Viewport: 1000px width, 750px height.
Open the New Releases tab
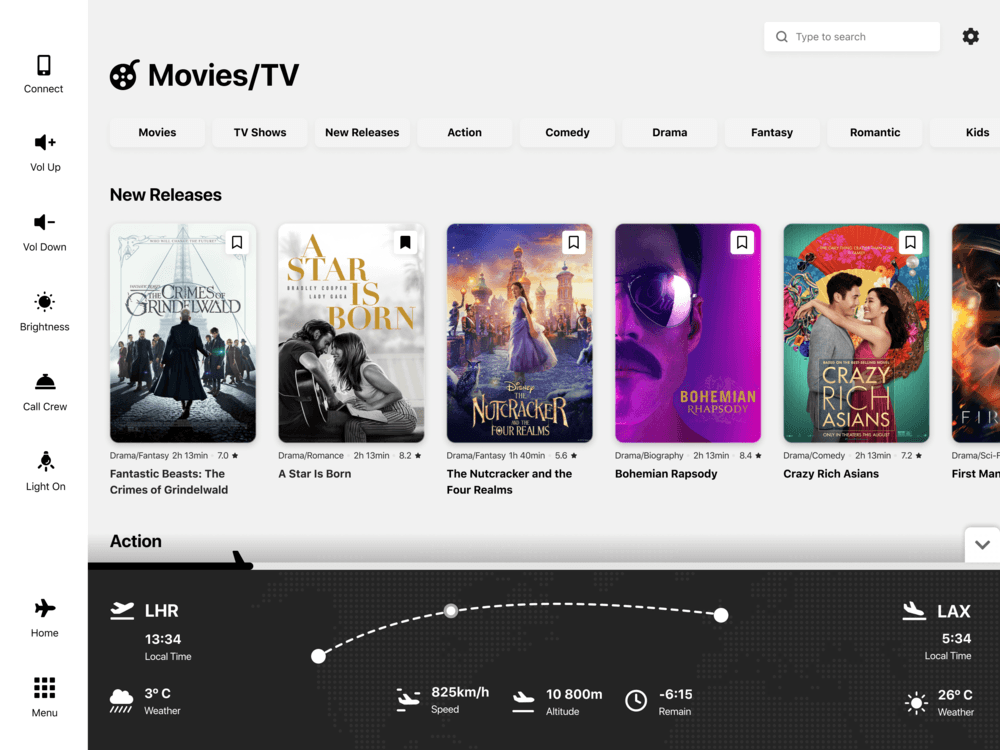tap(362, 133)
